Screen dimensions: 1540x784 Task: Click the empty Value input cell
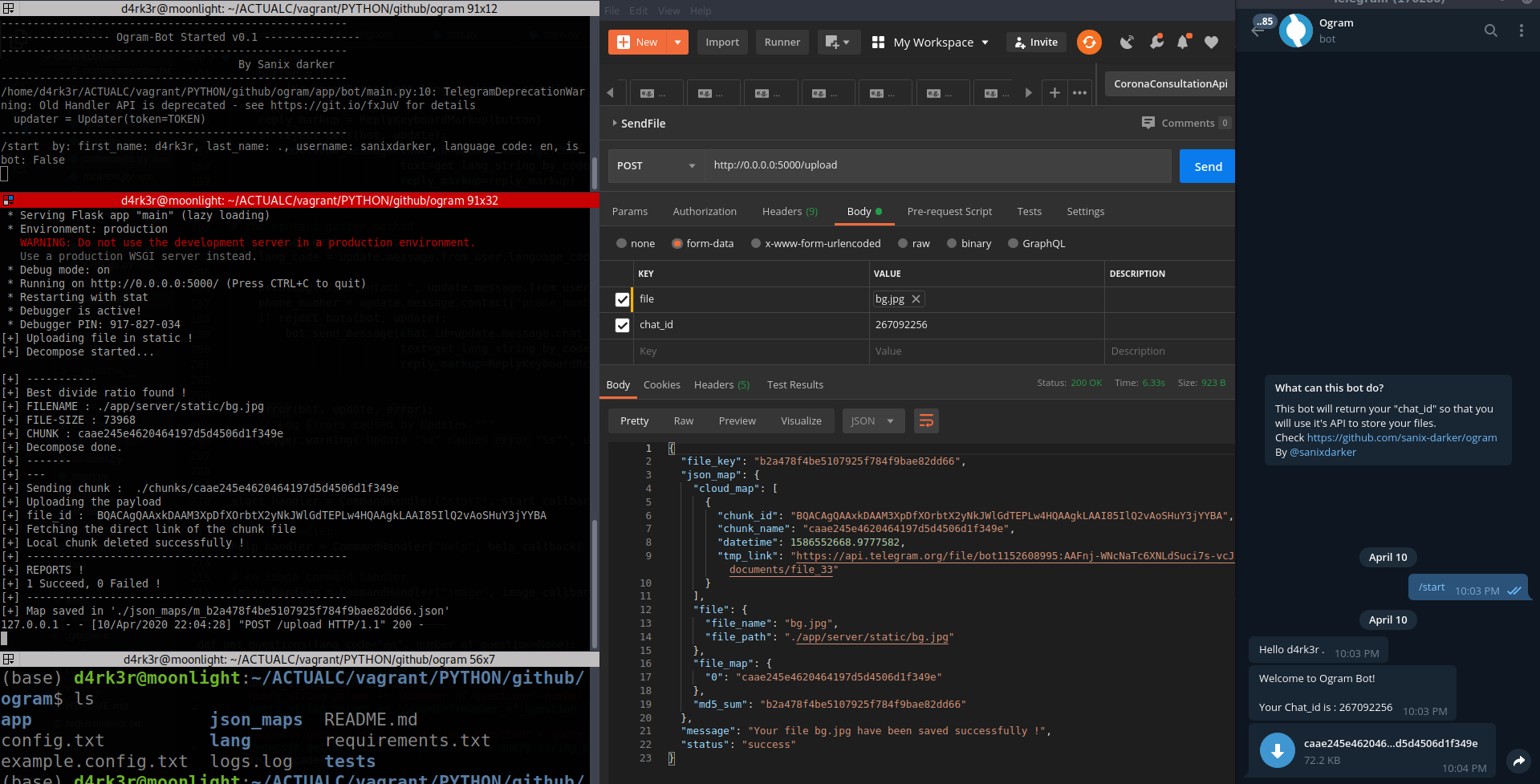click(985, 351)
